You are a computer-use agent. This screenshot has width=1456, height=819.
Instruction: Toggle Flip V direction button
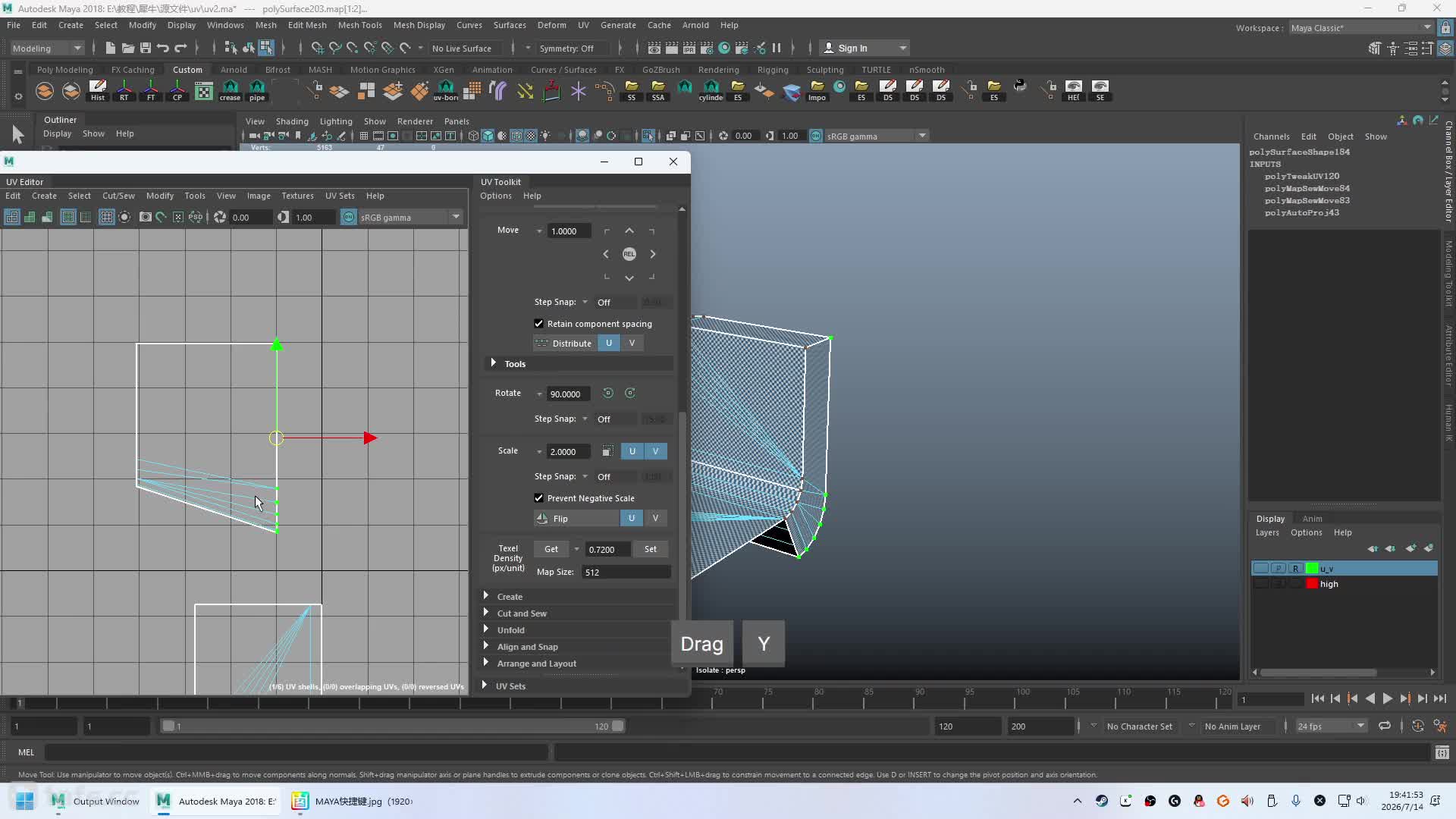point(655,519)
